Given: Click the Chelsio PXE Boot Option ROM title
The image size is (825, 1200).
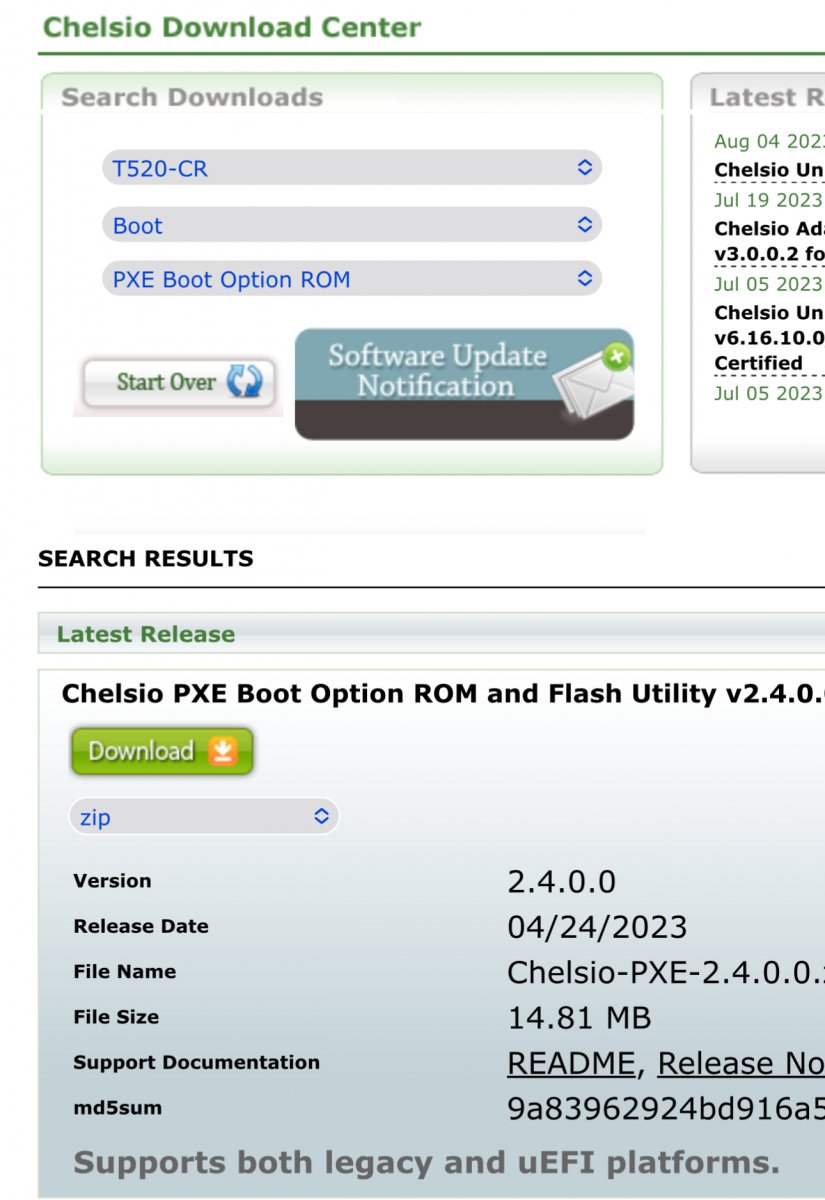Looking at the screenshot, I should [x=443, y=694].
